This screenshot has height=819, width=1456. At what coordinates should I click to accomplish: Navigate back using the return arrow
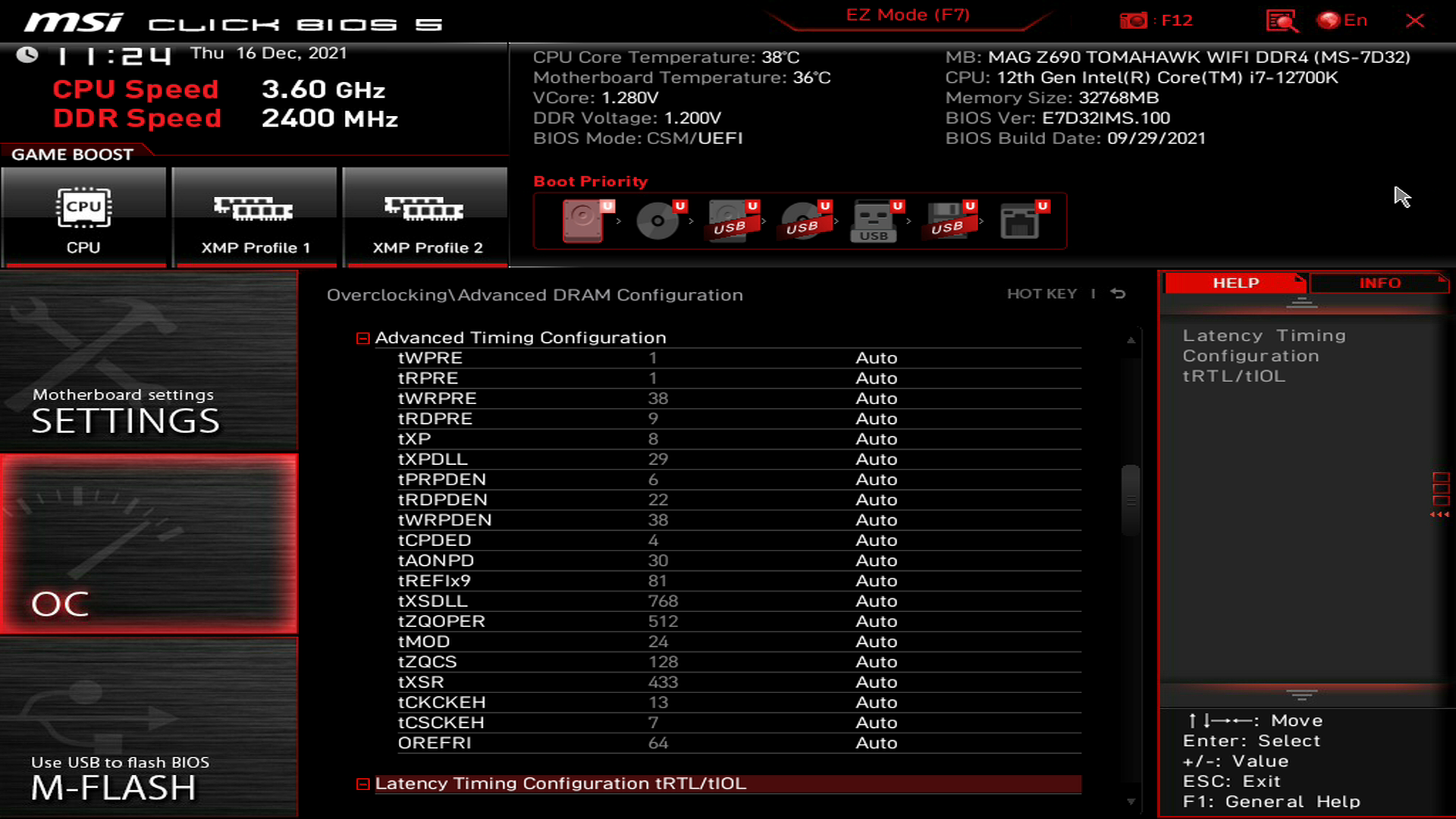1119,293
